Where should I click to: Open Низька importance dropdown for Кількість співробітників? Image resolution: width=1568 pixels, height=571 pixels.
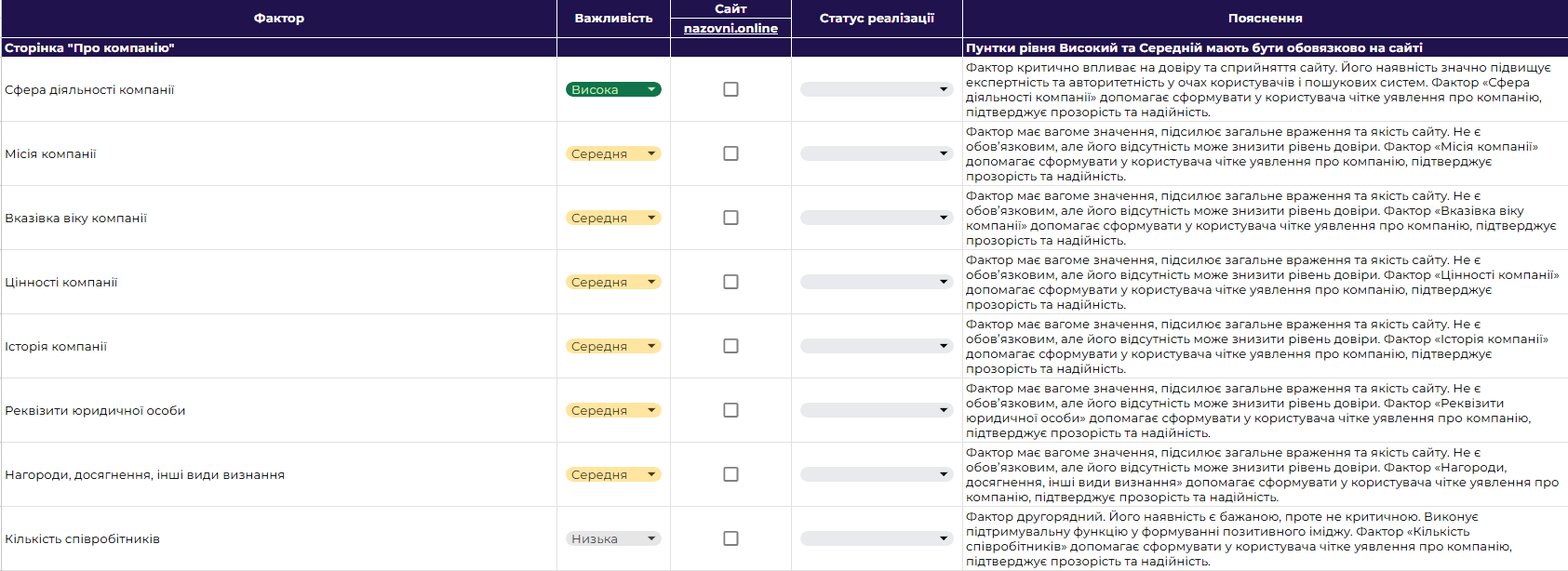(613, 538)
